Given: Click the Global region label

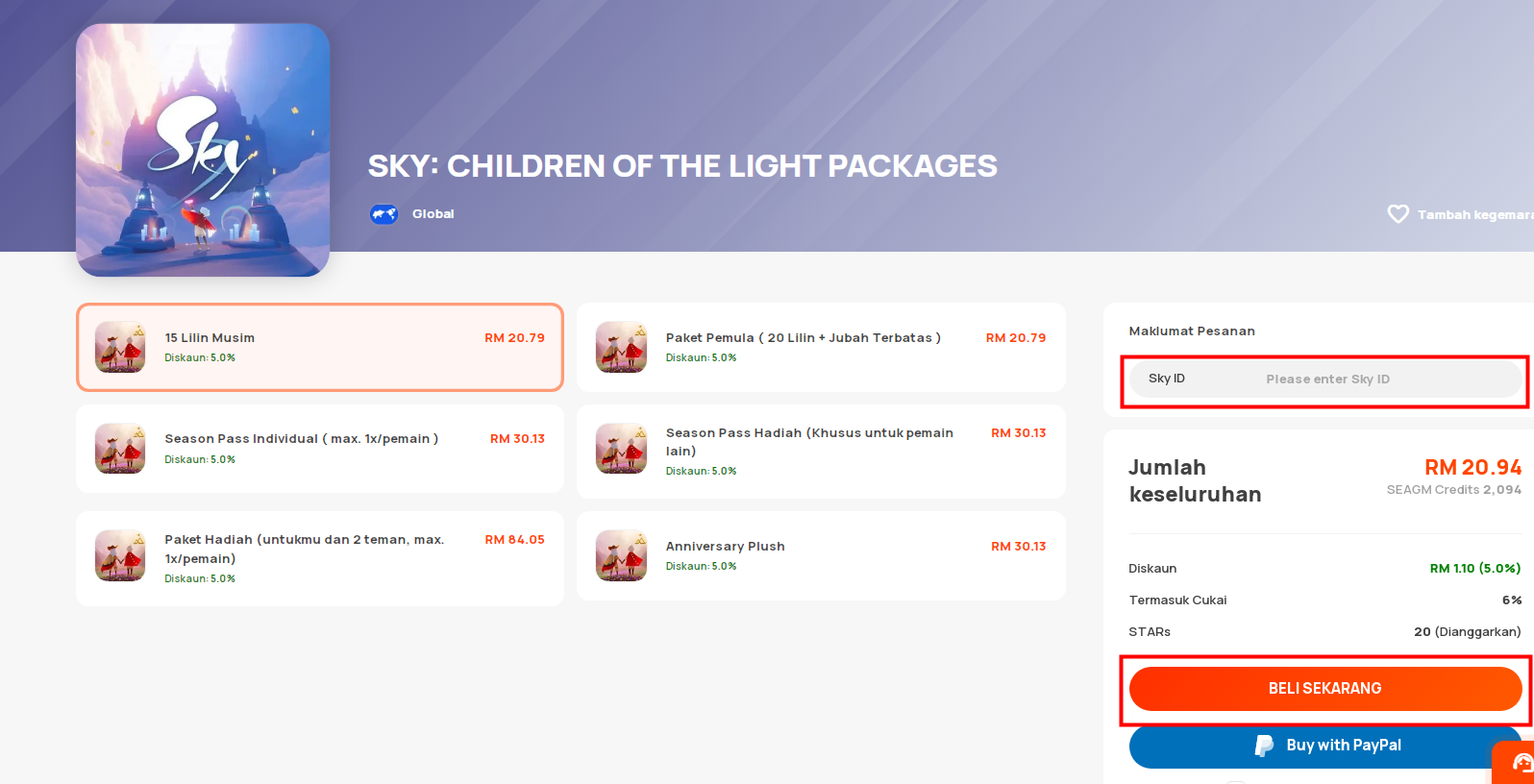Looking at the screenshot, I should [x=433, y=214].
